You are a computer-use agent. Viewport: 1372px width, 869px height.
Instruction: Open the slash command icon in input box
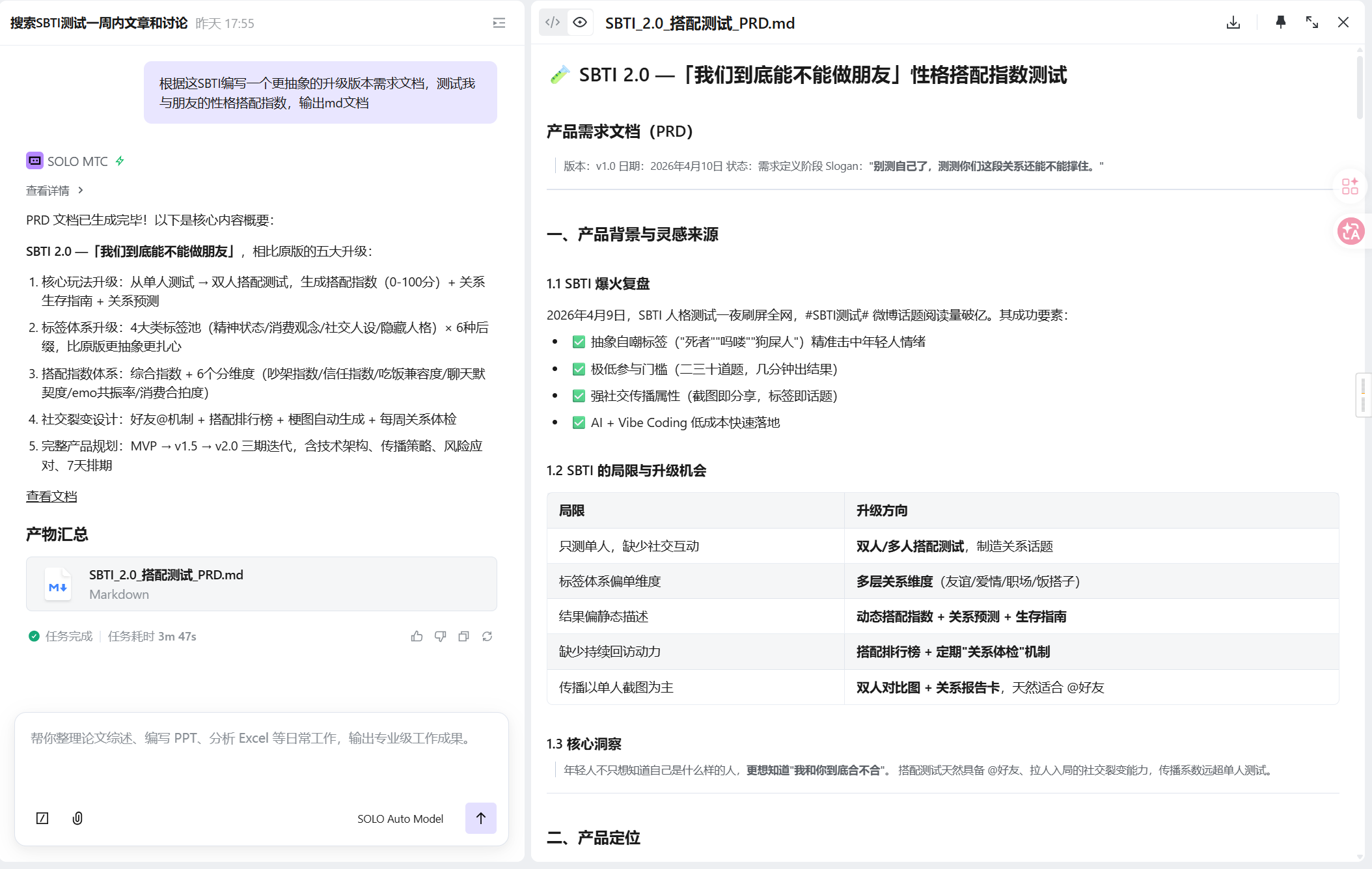[x=42, y=818]
